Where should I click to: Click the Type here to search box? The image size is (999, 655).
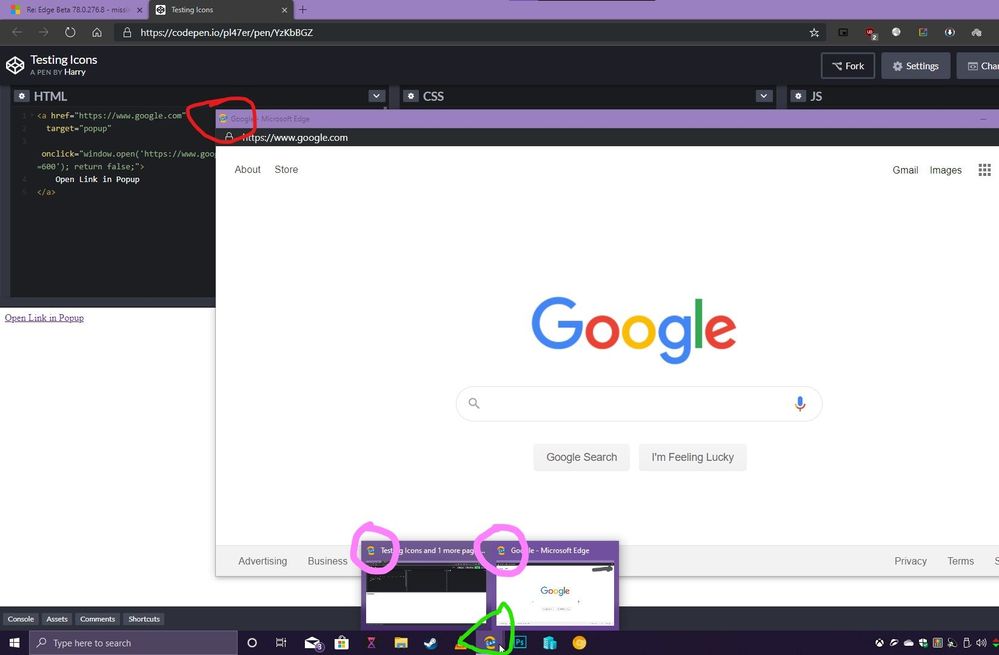click(134, 643)
